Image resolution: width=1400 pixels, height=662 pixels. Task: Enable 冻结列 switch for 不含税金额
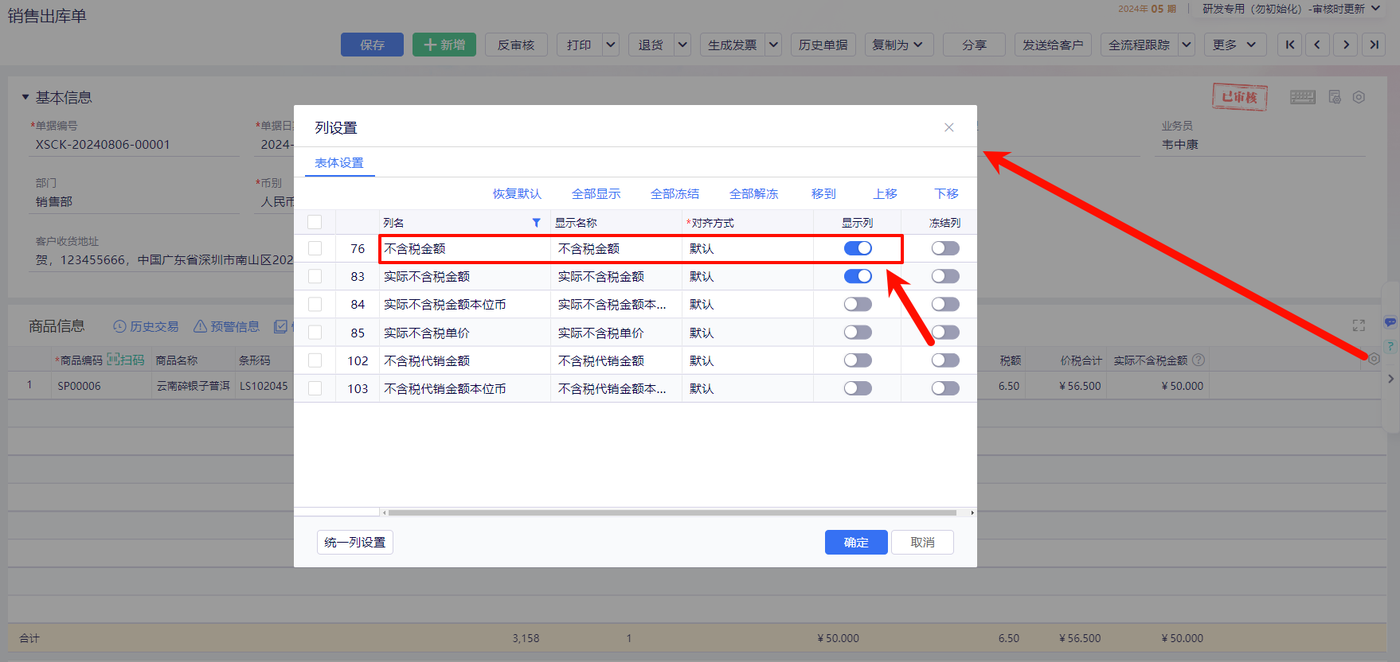coord(945,248)
